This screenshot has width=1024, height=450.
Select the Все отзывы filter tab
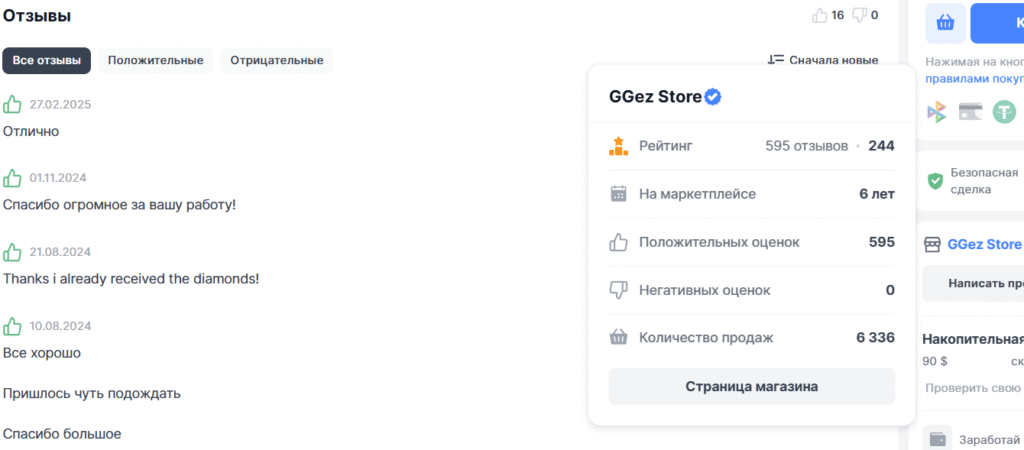46,60
